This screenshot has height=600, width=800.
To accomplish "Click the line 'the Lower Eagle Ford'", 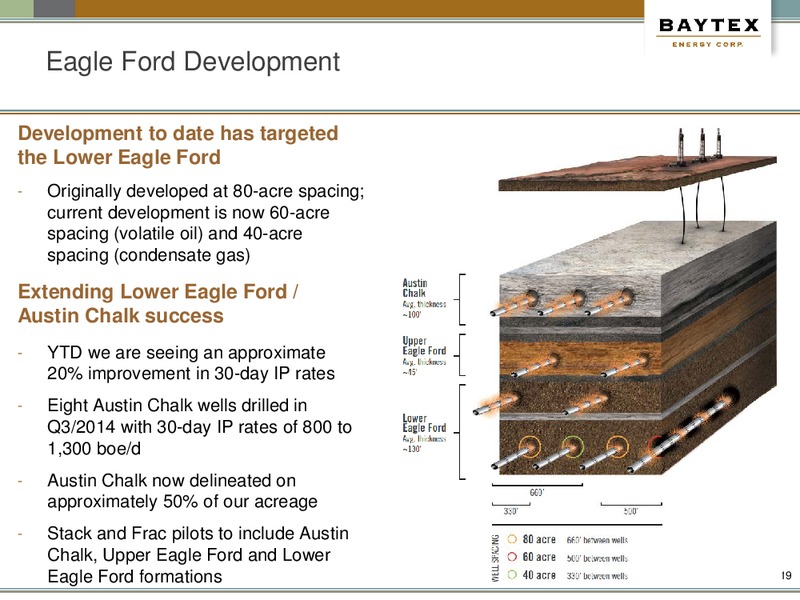I will click(119, 157).
